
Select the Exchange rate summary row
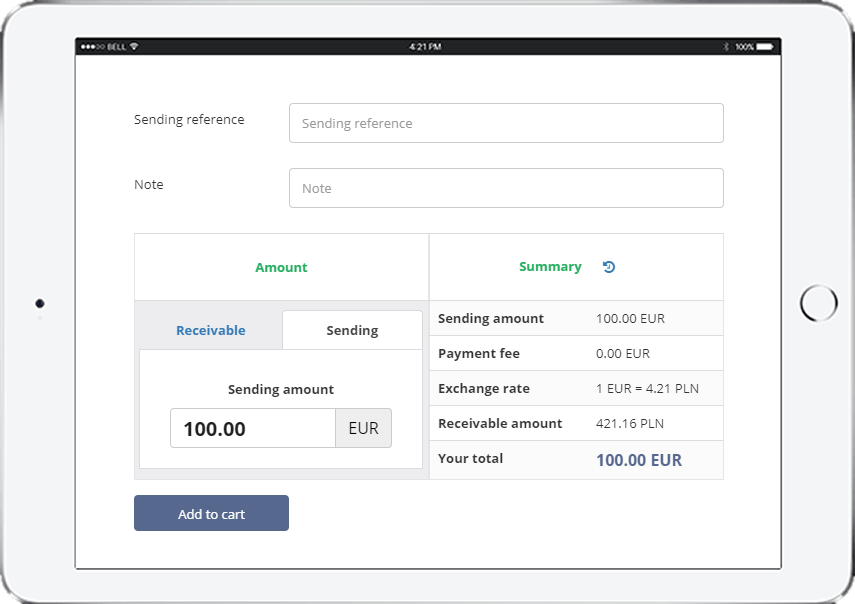click(576, 388)
